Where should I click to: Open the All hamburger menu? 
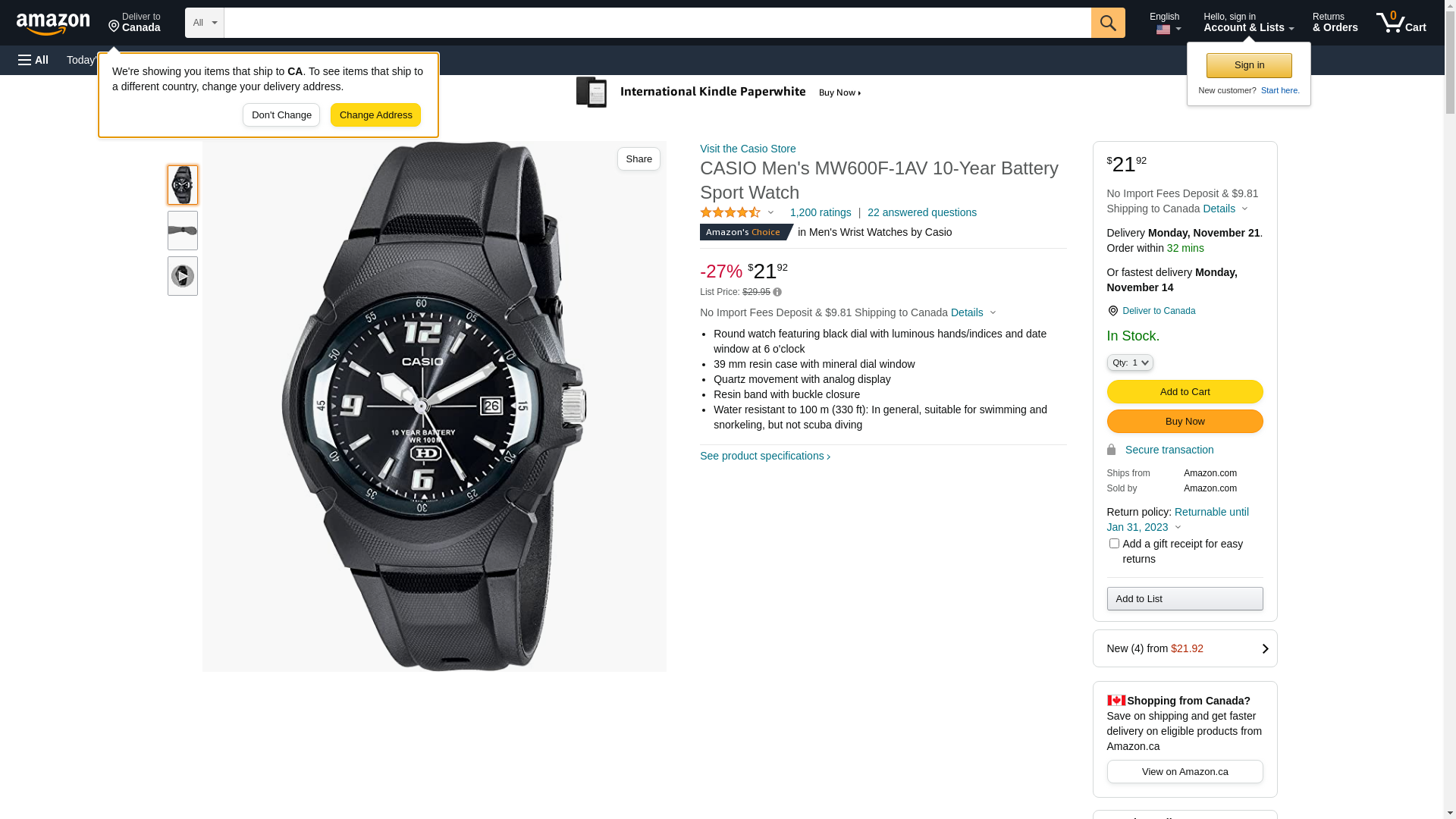[33, 60]
